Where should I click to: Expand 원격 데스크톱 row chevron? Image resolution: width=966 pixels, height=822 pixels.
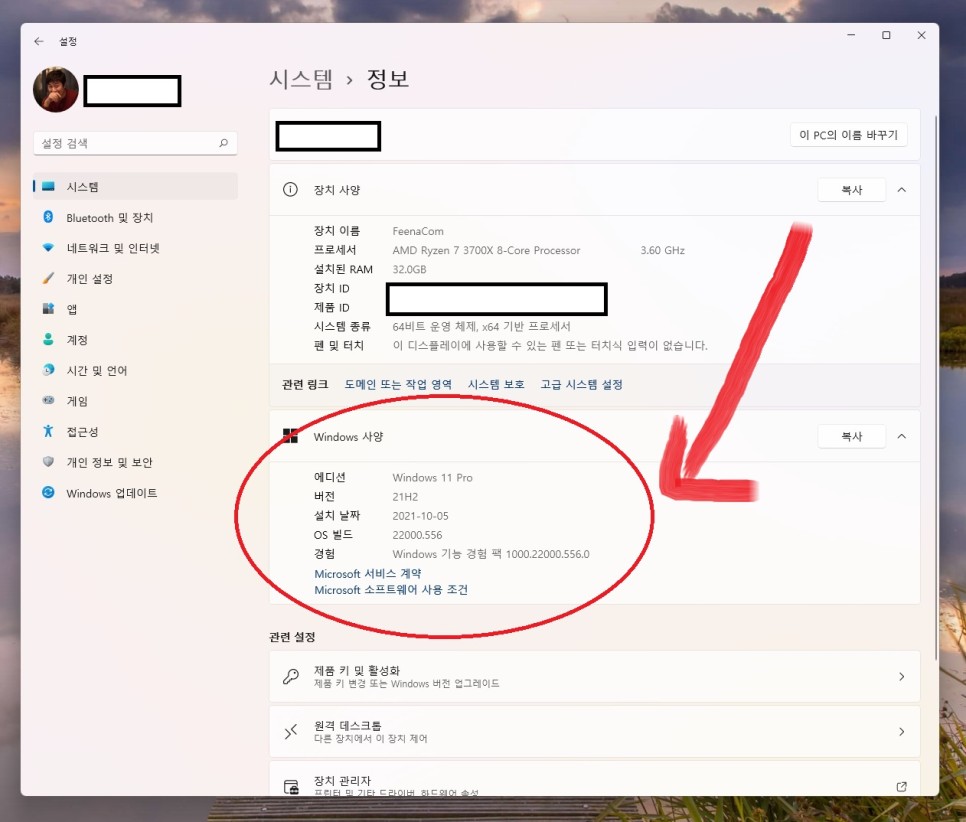[901, 731]
